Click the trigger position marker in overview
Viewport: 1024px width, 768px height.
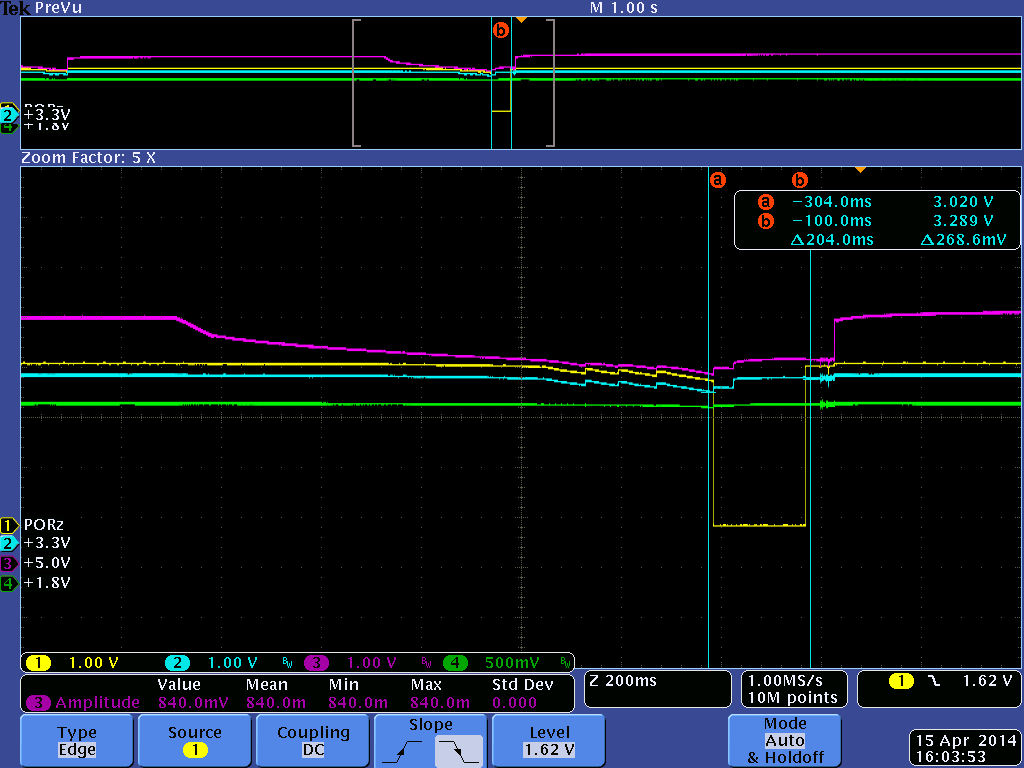pyautogui.click(x=521, y=20)
